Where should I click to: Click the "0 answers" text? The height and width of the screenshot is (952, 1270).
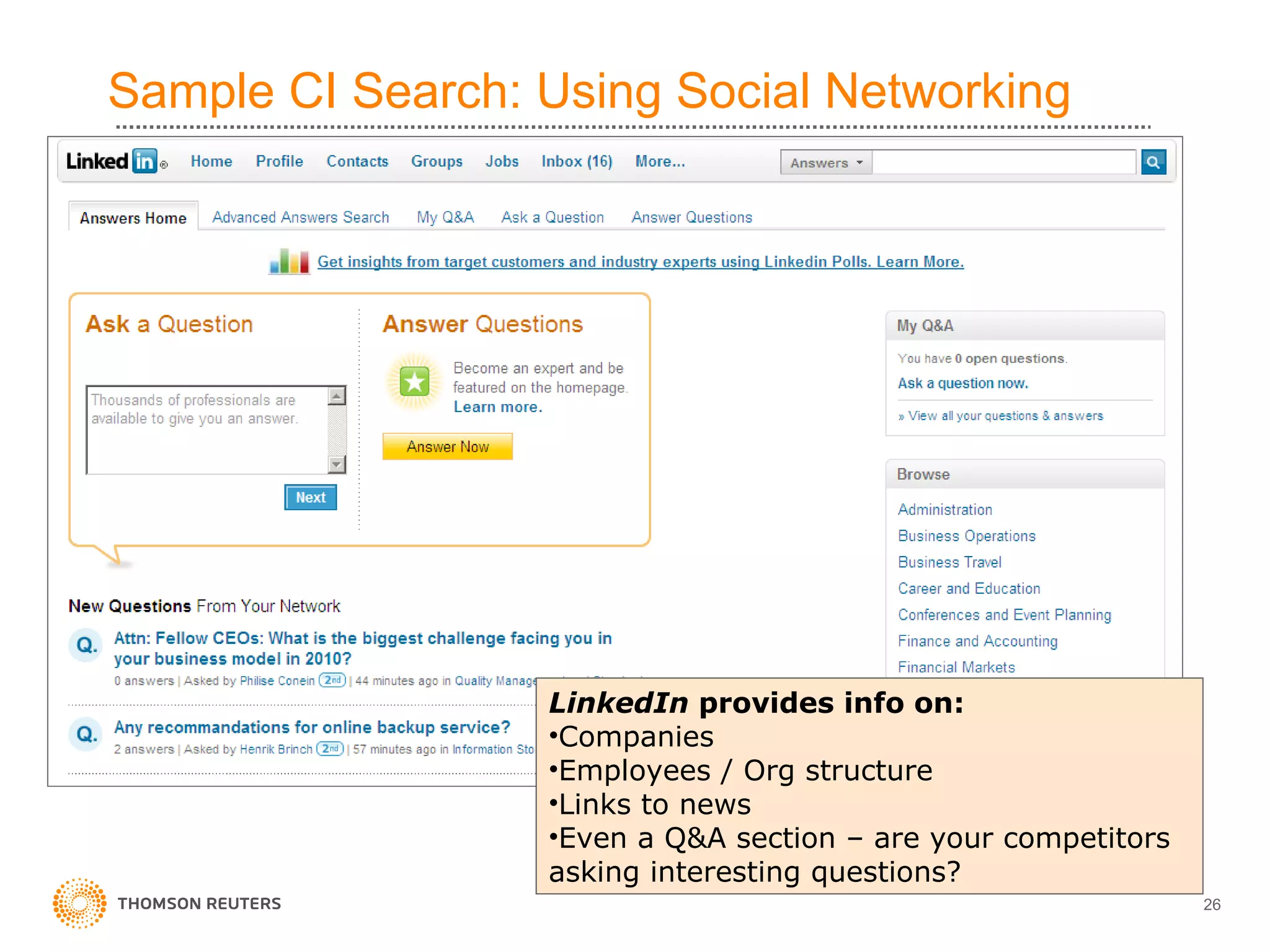pos(144,681)
